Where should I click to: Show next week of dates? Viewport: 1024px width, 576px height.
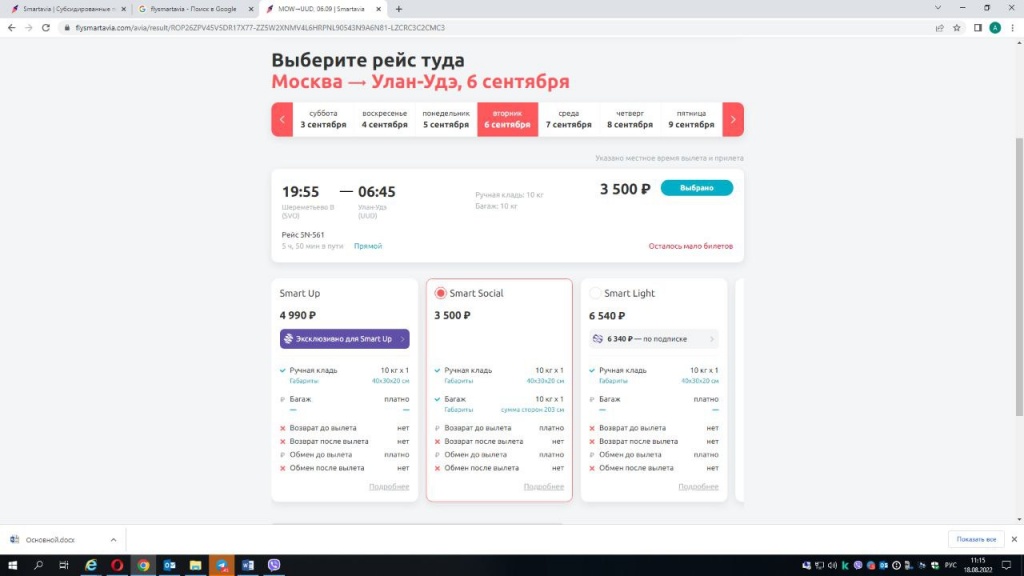[x=733, y=120]
